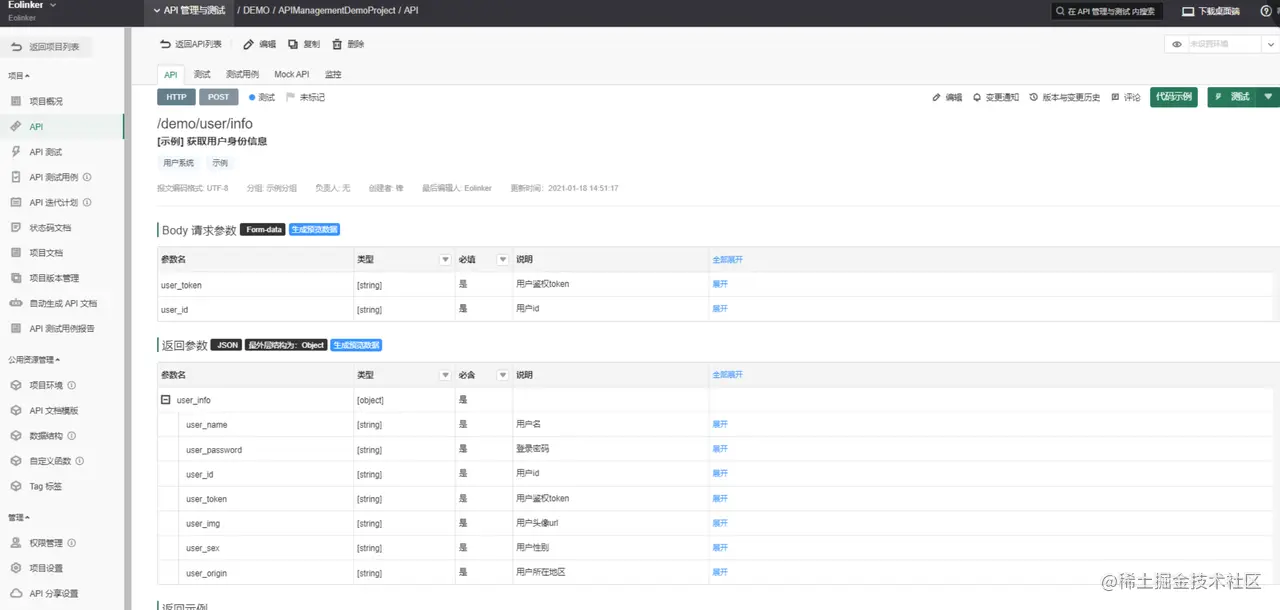The height and width of the screenshot is (610, 1280).
Task: Open 必填 filter dropdown in request parameters table
Action: click(x=503, y=260)
